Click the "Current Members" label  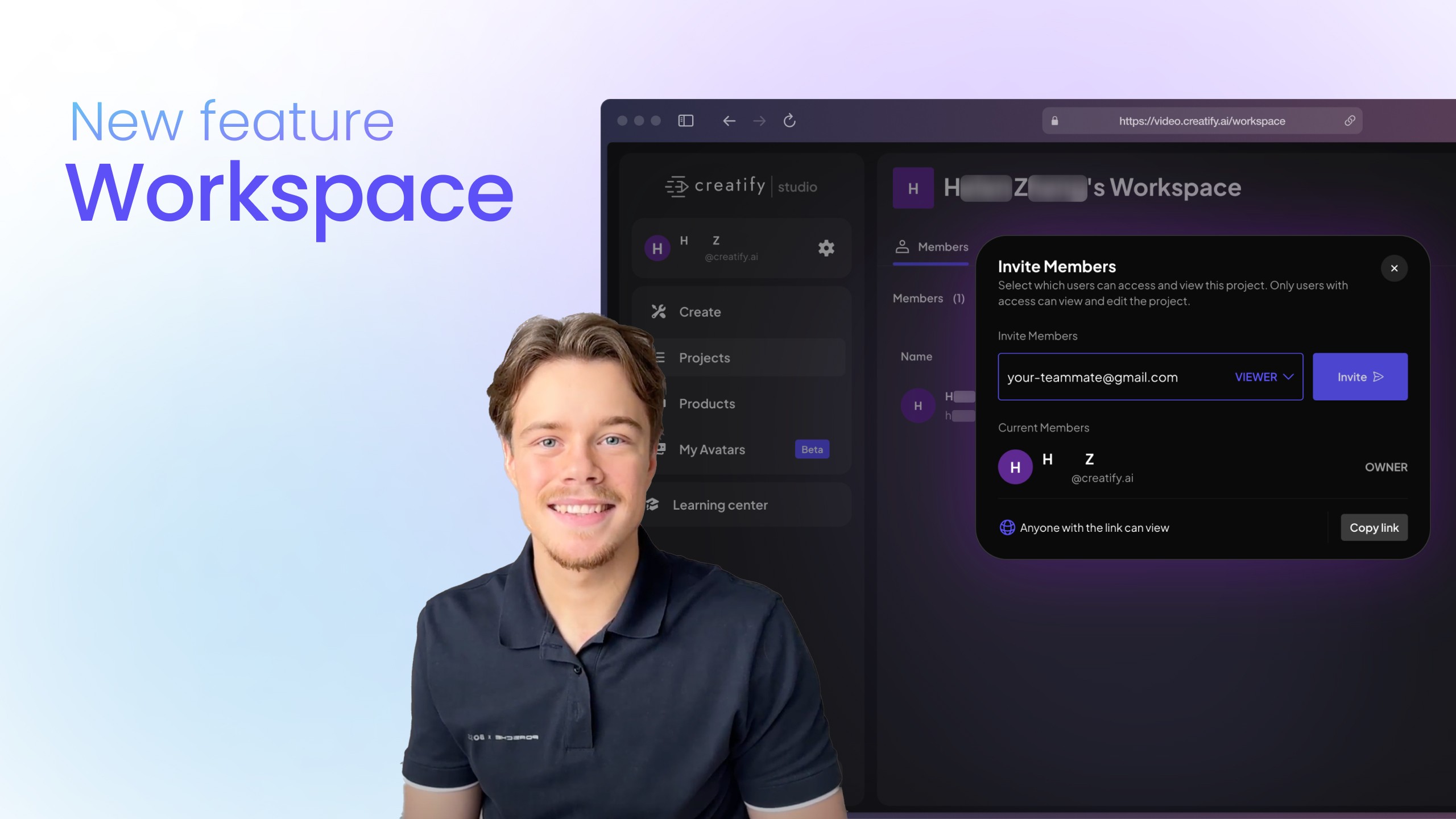1044,428
